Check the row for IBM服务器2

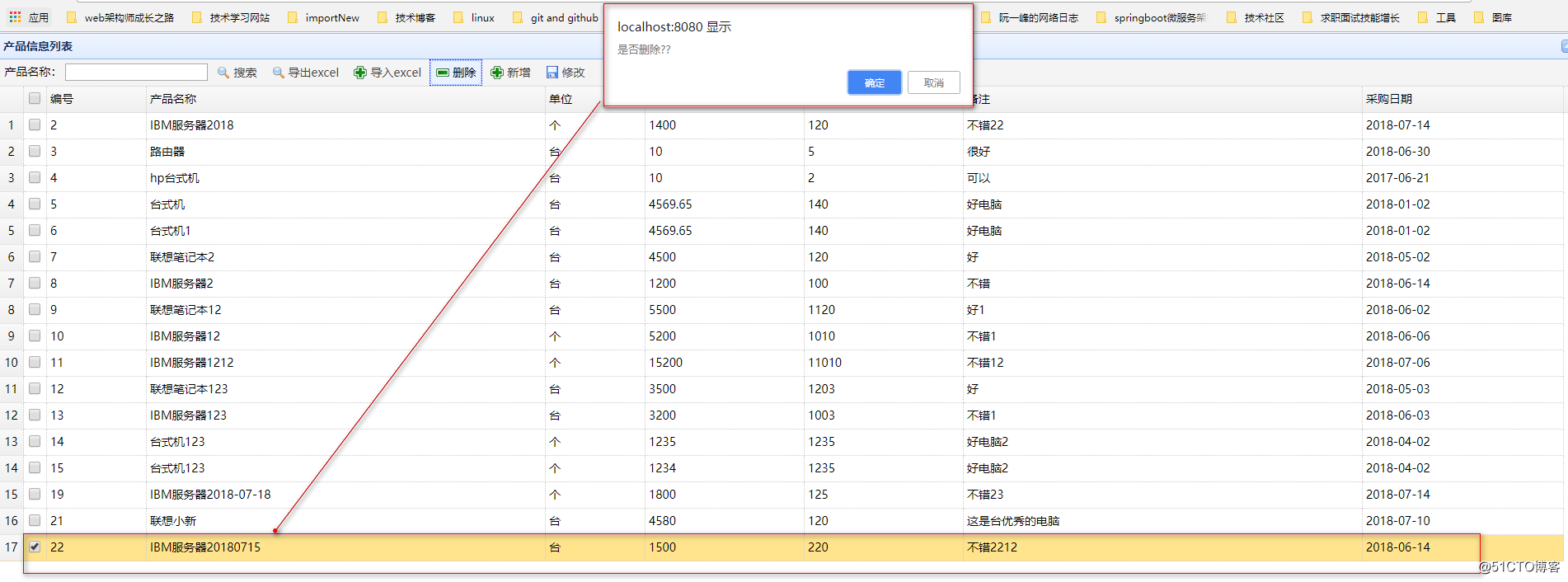tap(35, 284)
